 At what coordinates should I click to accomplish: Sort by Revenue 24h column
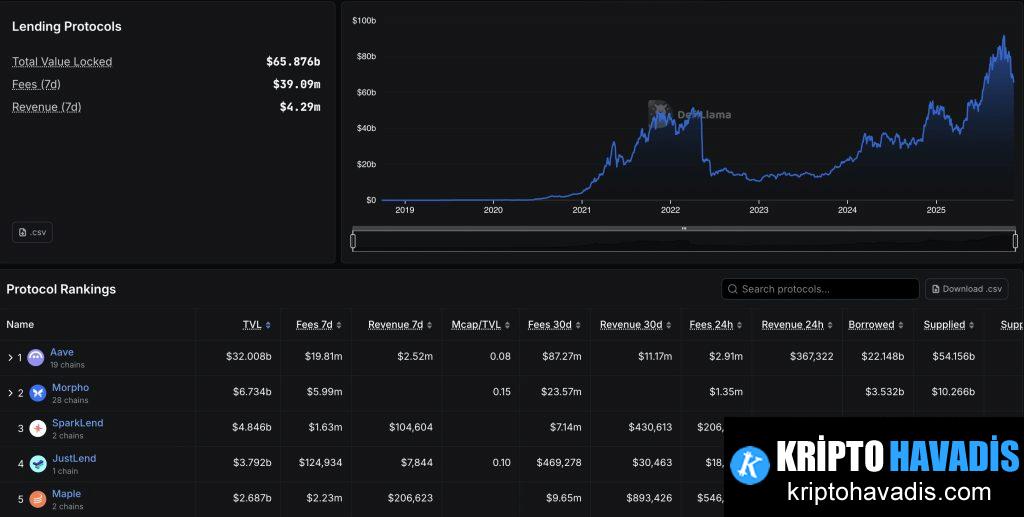coord(797,324)
